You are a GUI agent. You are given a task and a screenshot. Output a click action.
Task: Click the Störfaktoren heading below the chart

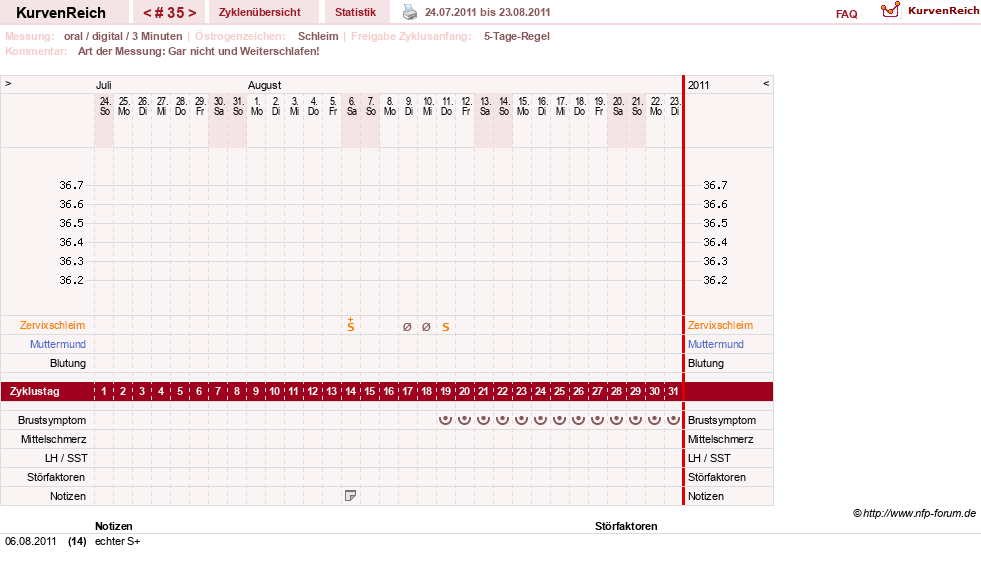(x=626, y=526)
